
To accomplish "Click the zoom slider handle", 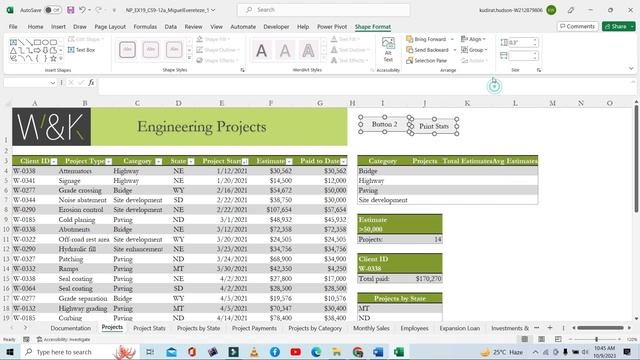I will point(596,339).
